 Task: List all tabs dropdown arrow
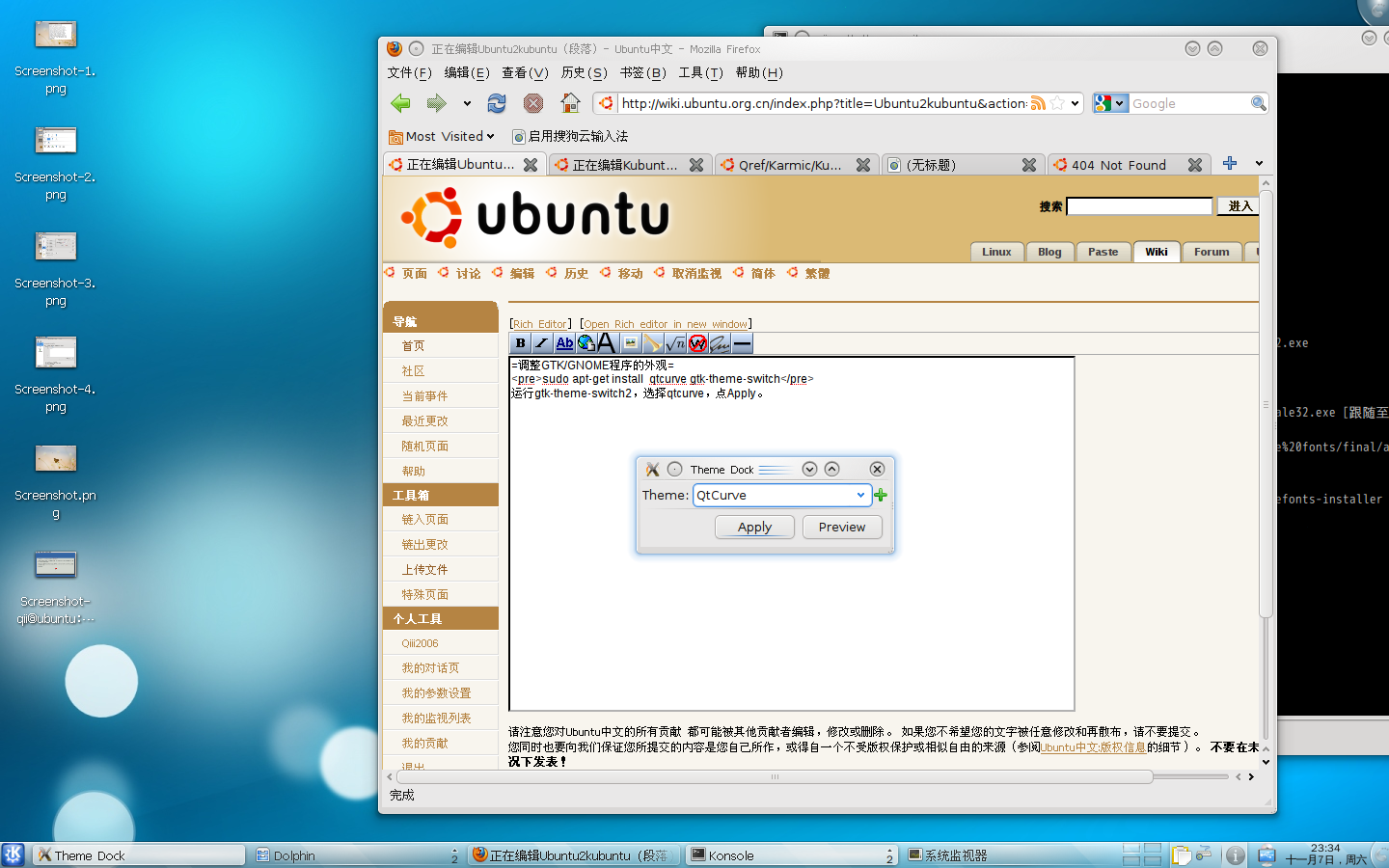(x=1259, y=164)
